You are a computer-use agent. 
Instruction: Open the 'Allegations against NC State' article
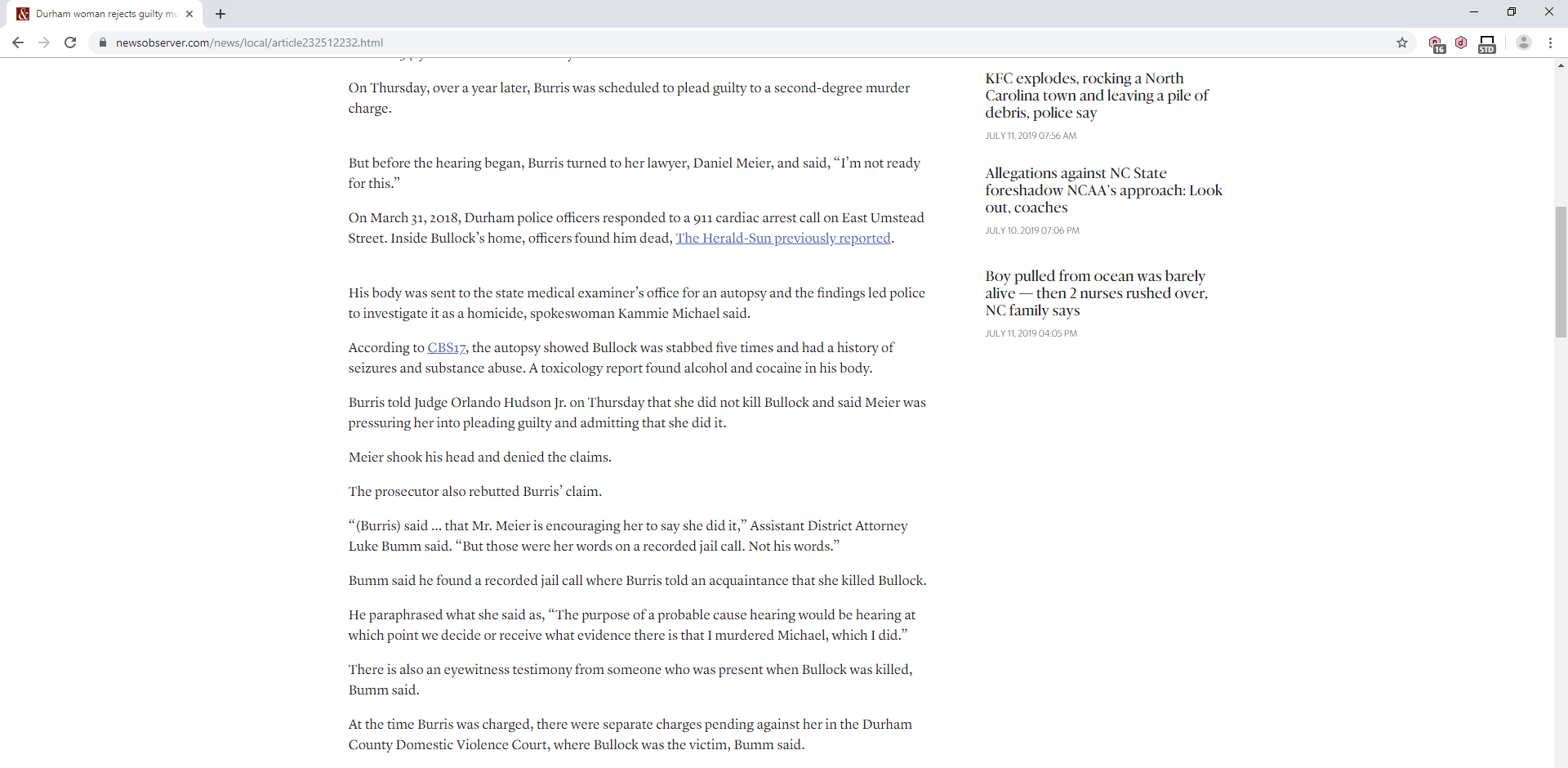click(1102, 190)
